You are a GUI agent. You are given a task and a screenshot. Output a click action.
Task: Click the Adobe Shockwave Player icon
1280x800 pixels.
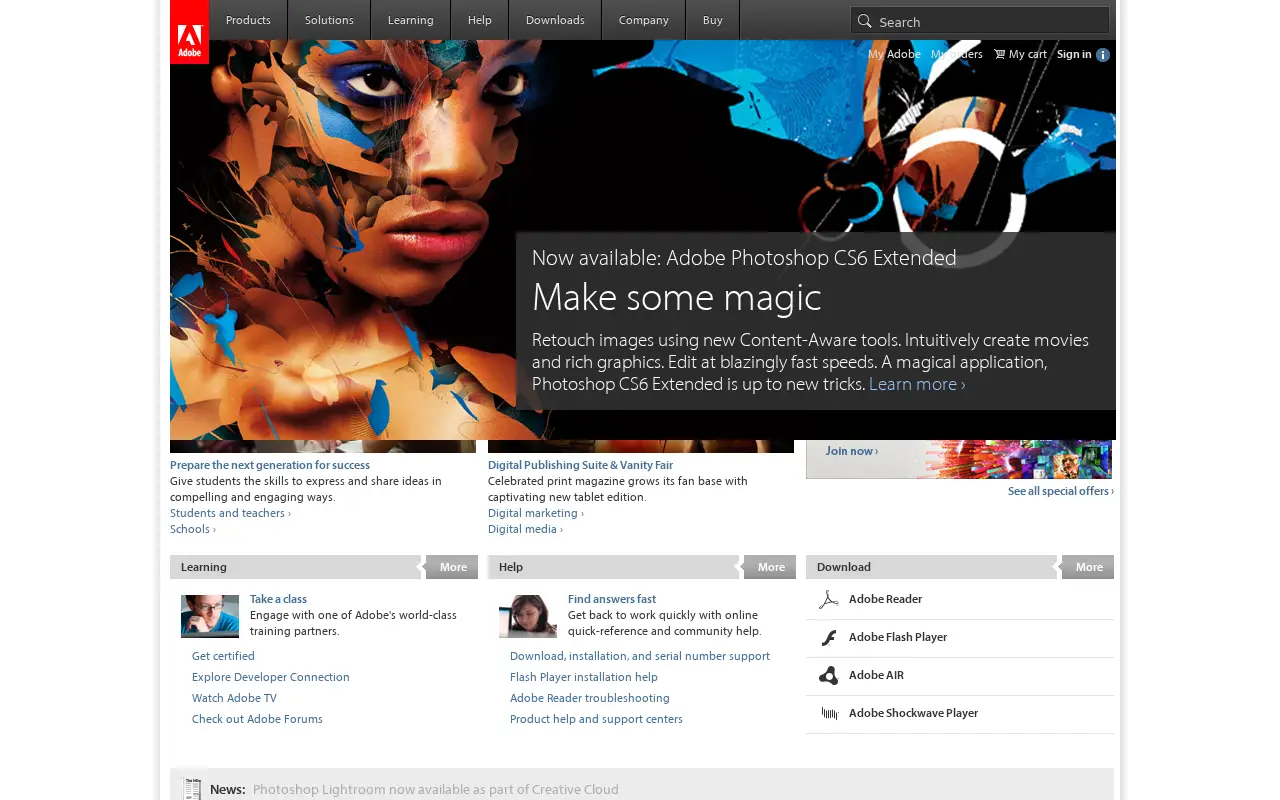(x=829, y=713)
